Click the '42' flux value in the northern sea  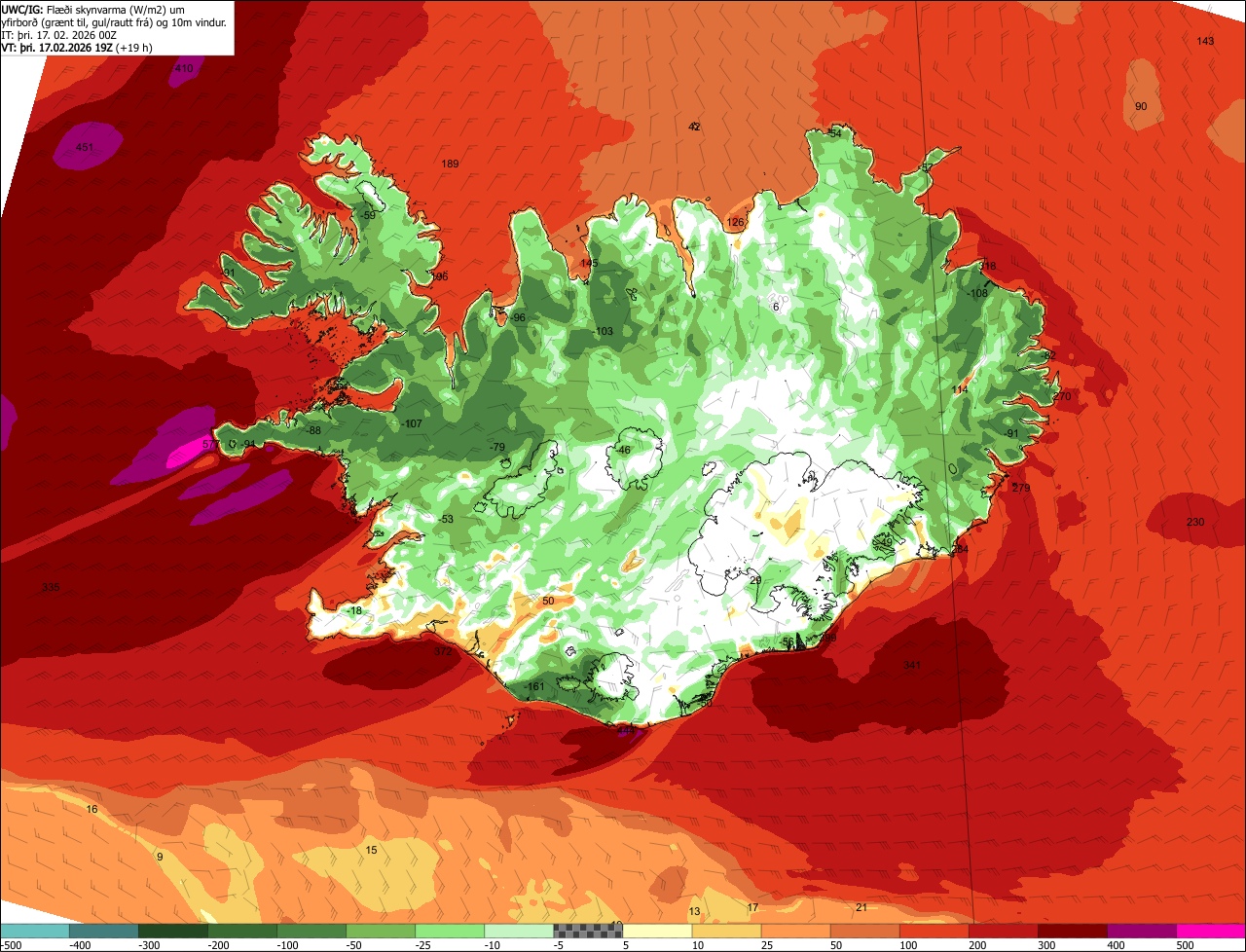[694, 128]
